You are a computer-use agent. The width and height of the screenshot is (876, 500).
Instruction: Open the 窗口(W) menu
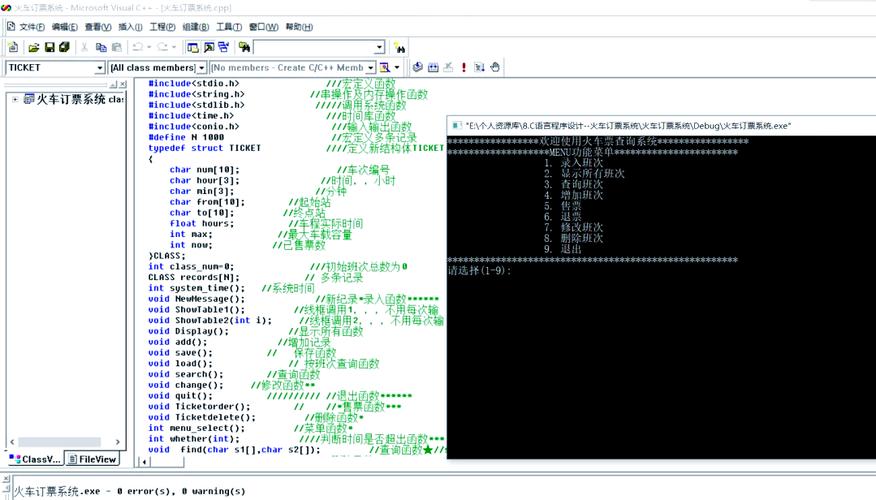pyautogui.click(x=263, y=27)
